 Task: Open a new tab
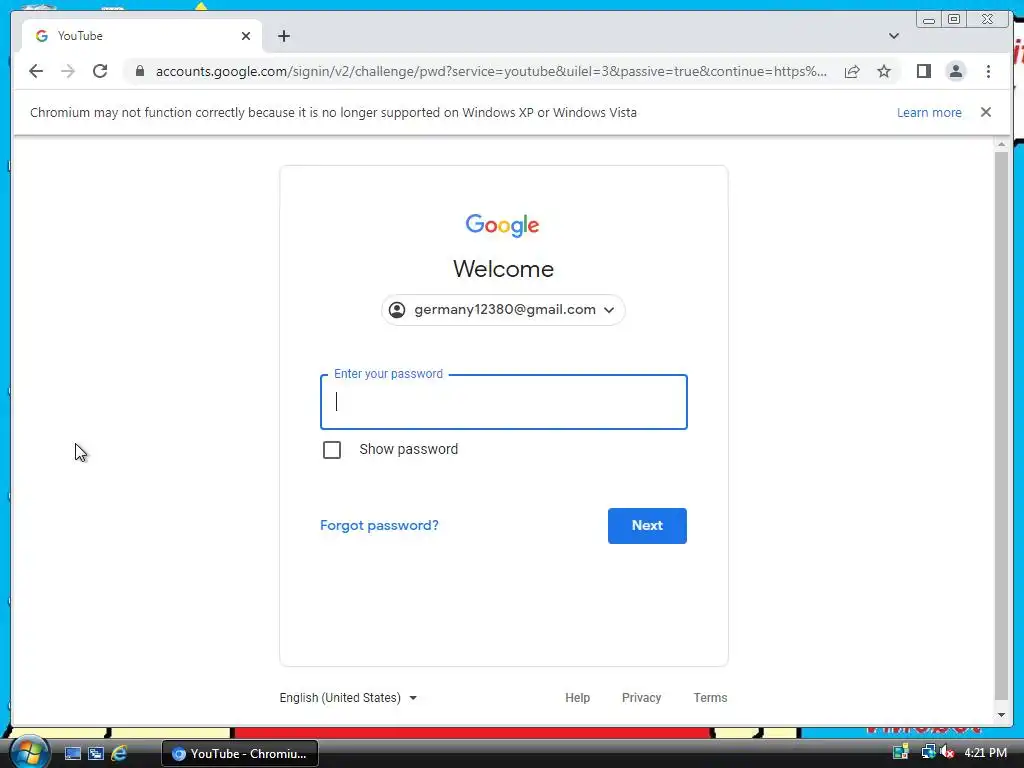coord(283,36)
